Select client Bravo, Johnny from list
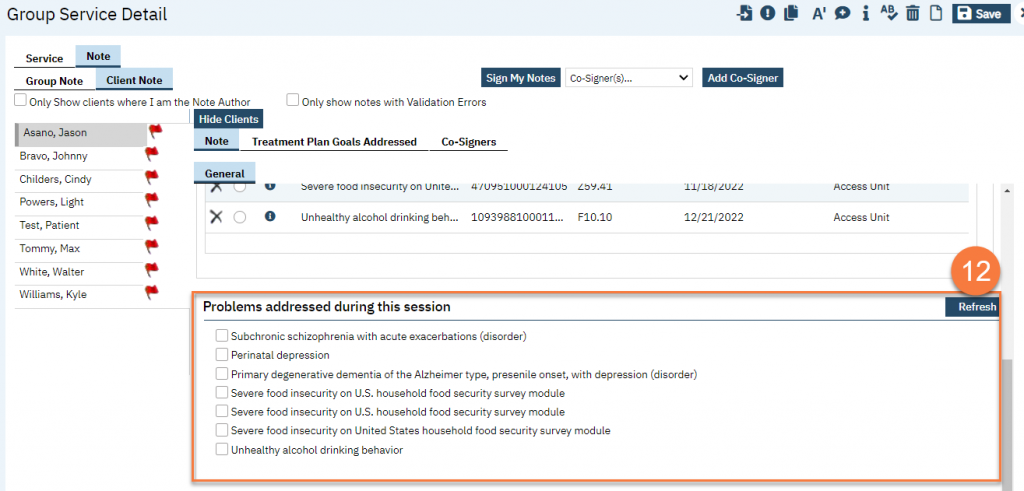1024x491 pixels. [53, 156]
